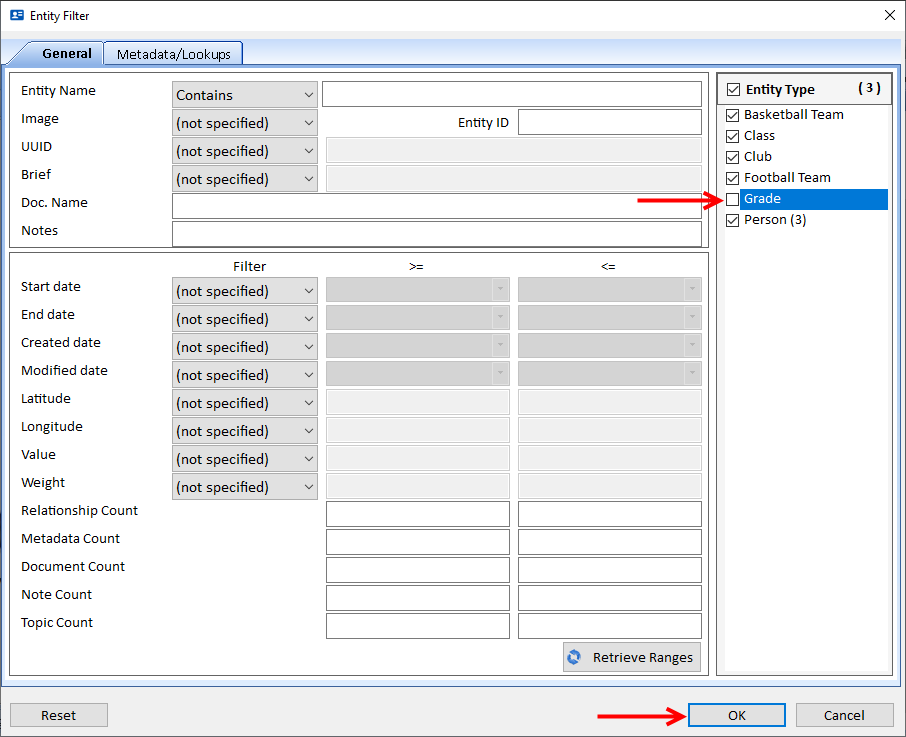The width and height of the screenshot is (906, 737).
Task: Switch to the Metadata/Lookups tab
Action: click(x=173, y=54)
